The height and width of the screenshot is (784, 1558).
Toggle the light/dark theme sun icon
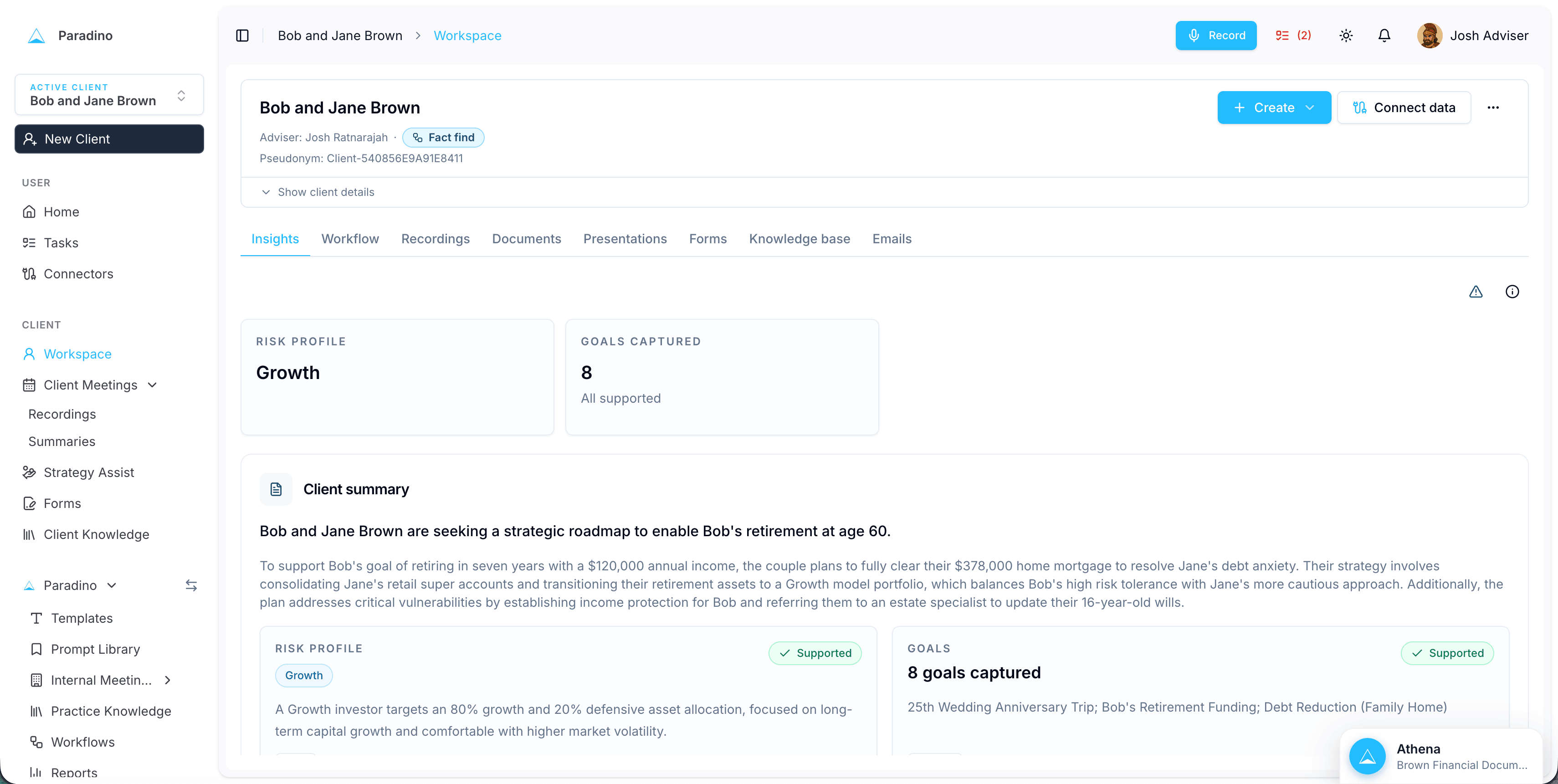point(1346,36)
